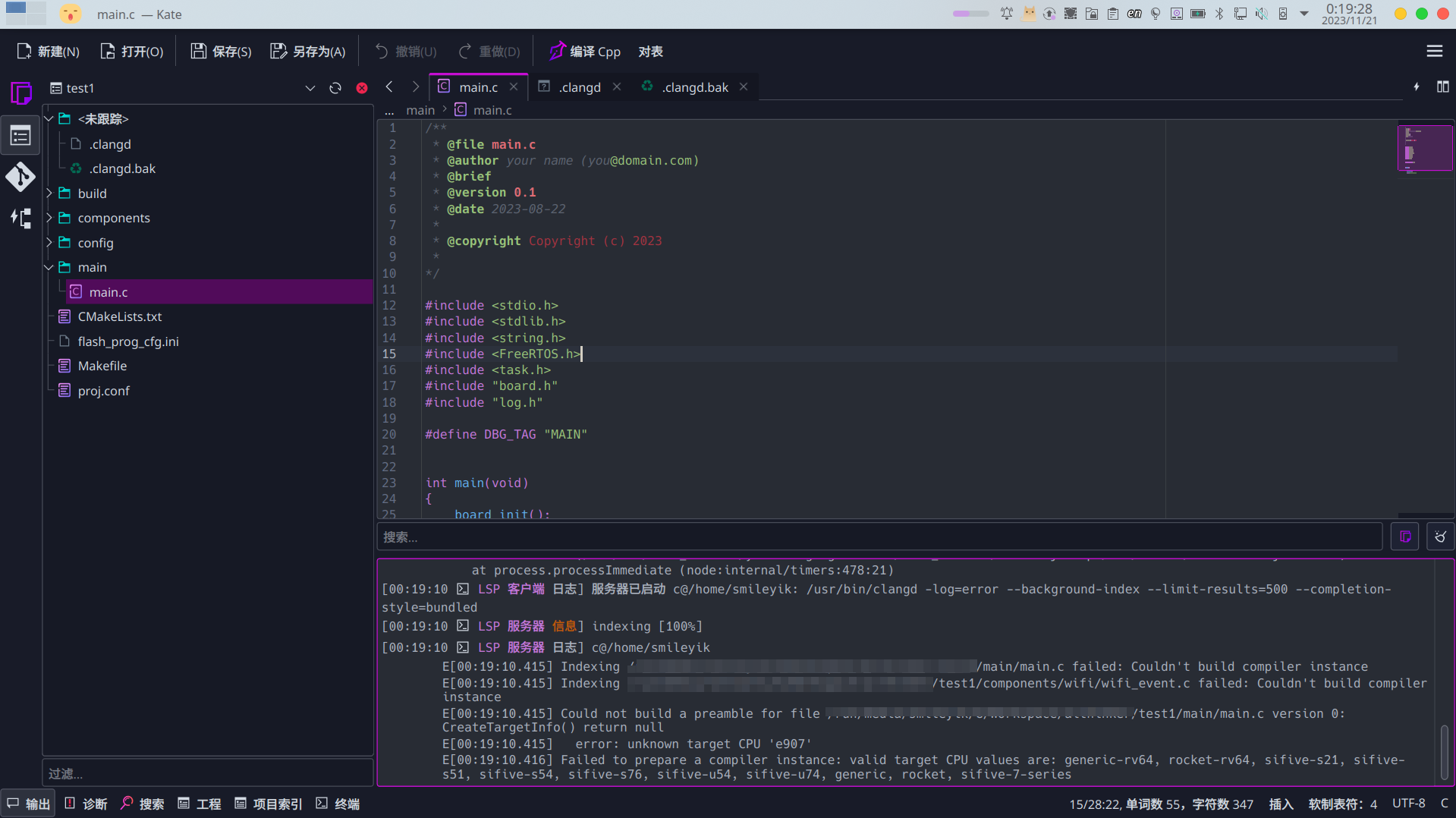Select .clangd in the file tree

pos(110,144)
